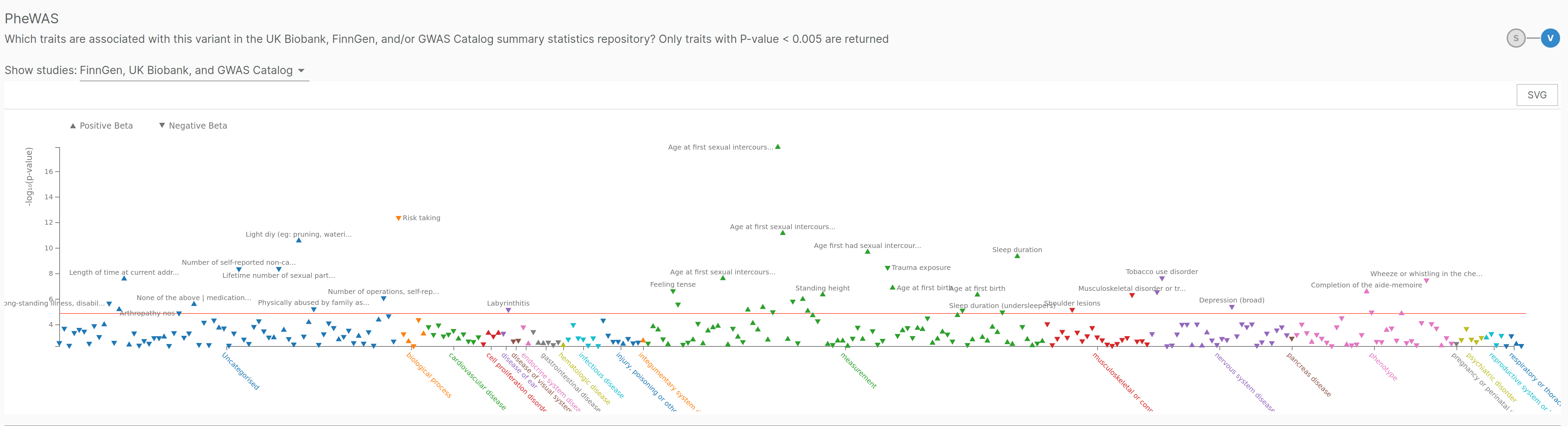
Task: Download the plot with SVG button
Action: [1537, 95]
